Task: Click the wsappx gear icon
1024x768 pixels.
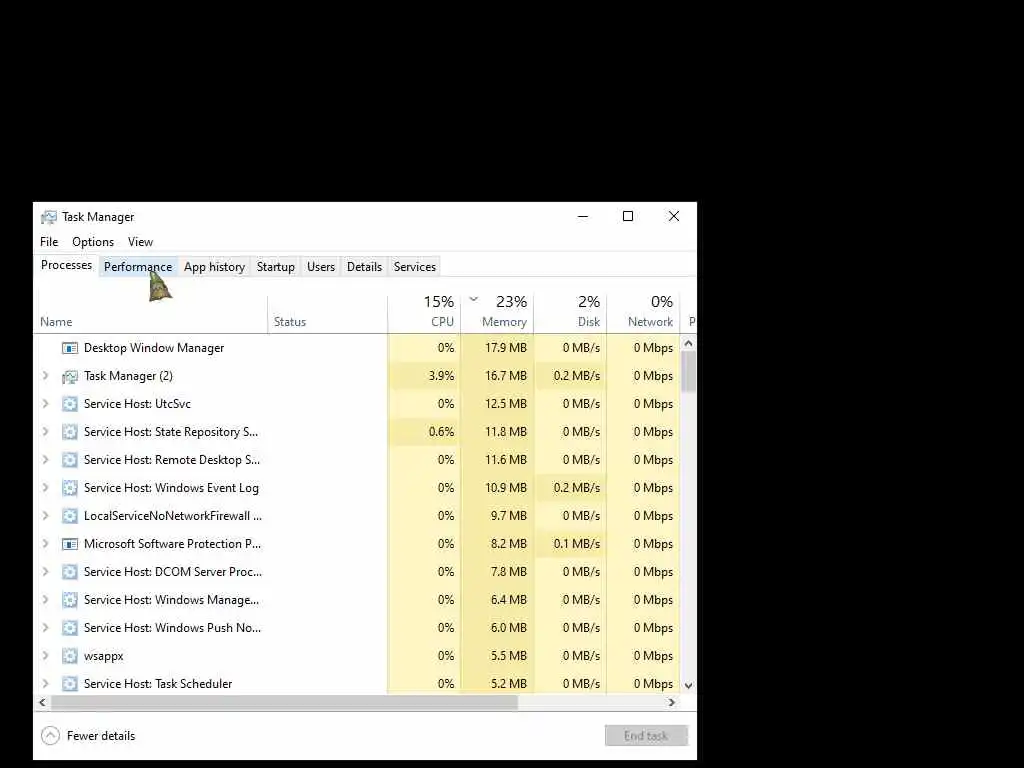Action: [x=70, y=656]
